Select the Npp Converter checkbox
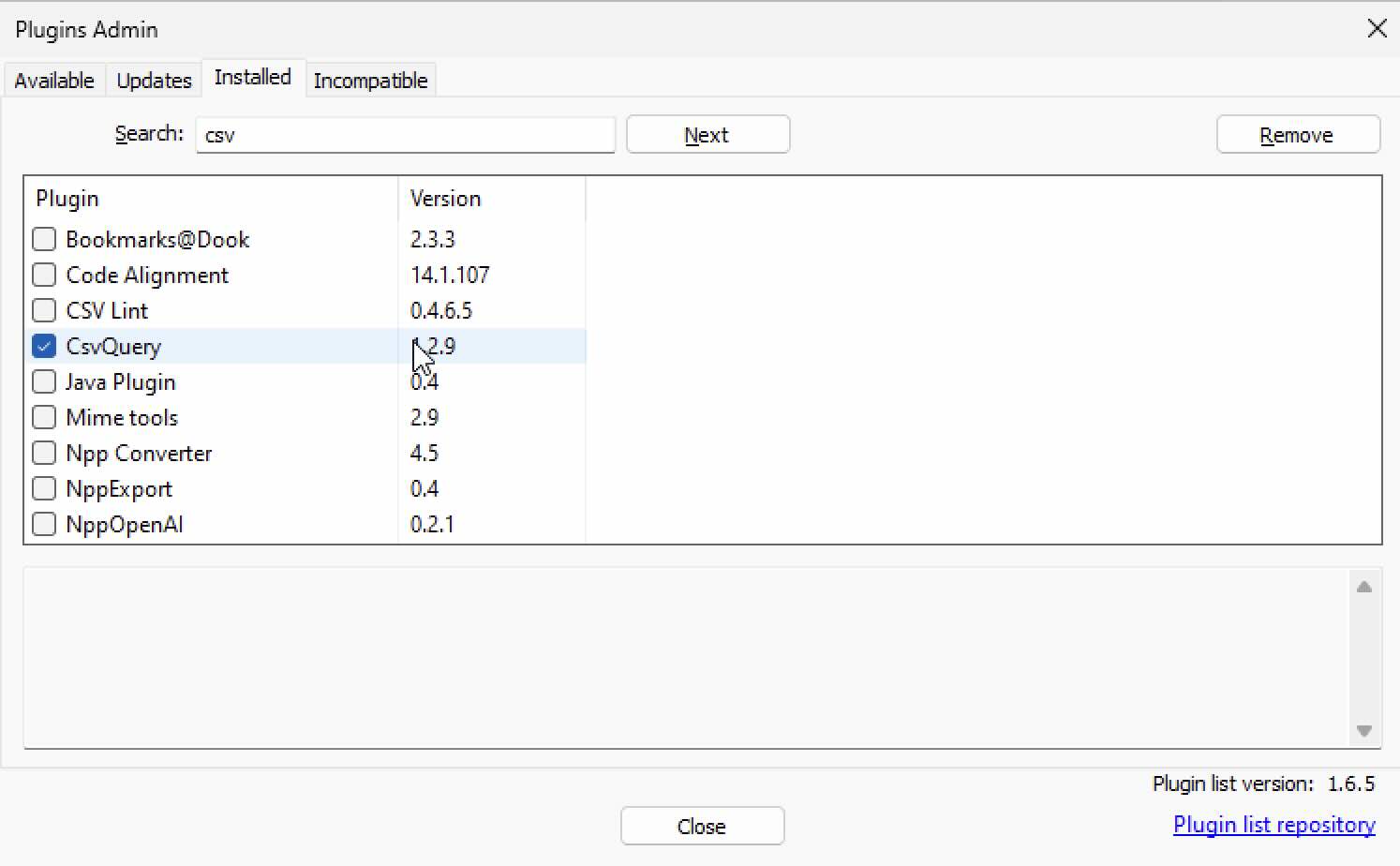Screen dimensions: 1400x866 tap(44, 453)
